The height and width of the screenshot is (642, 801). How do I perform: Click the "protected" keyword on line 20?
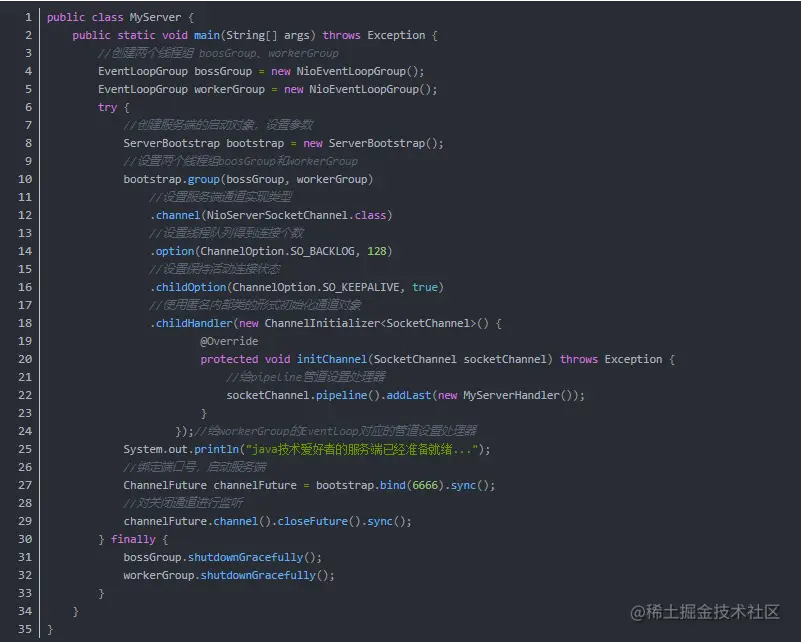229,359
